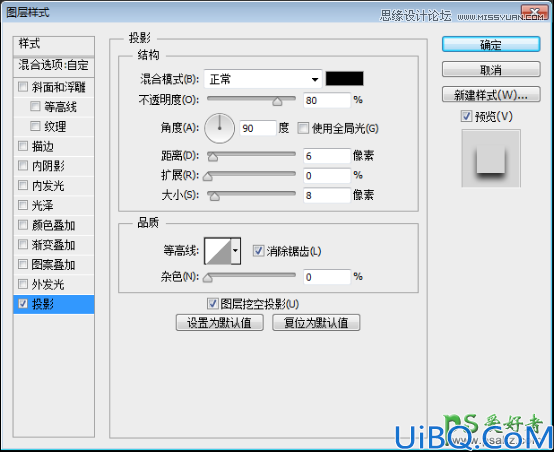Toggle the 预览 checkbox

(466, 116)
